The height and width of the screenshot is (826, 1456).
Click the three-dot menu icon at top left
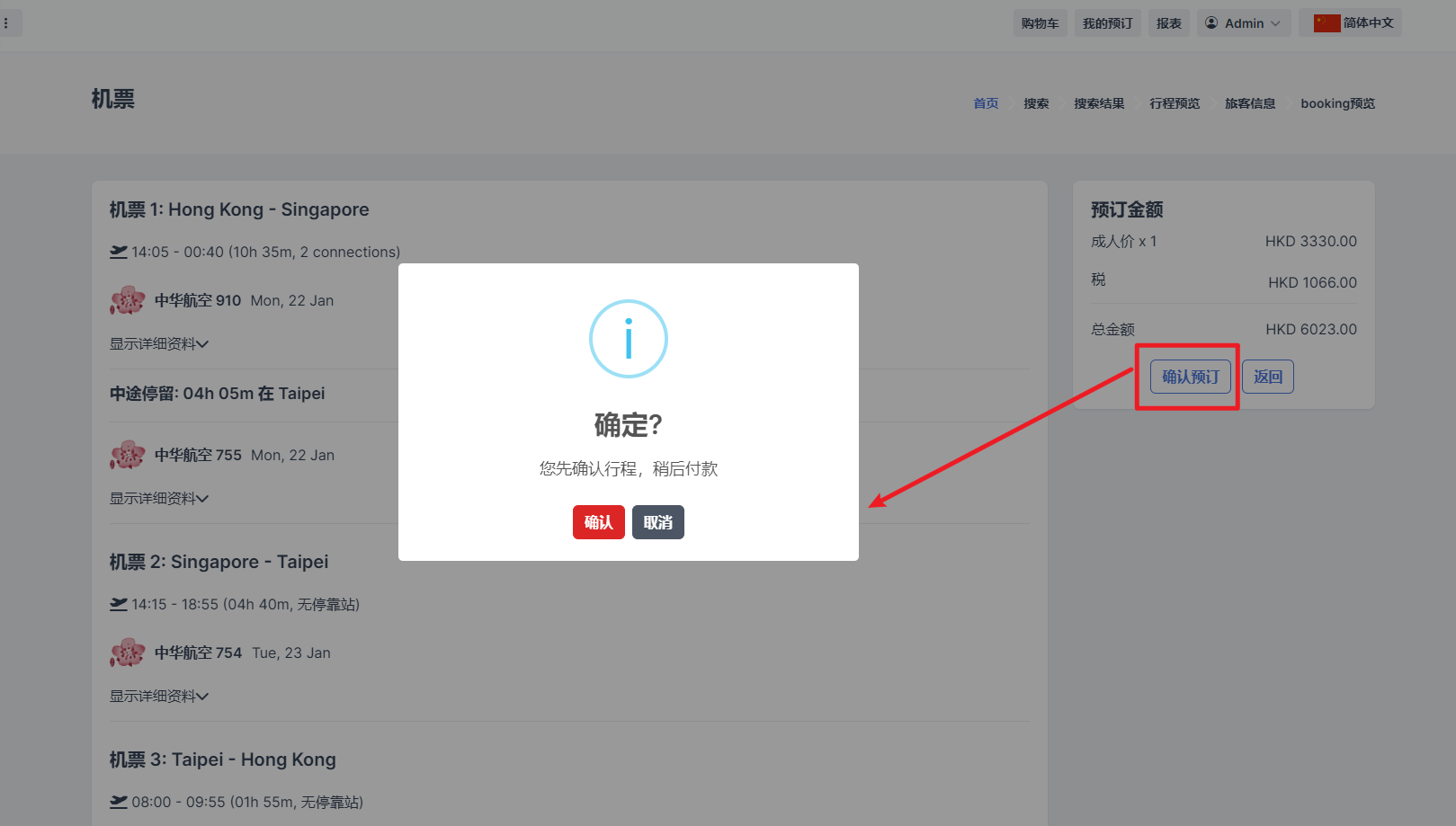[x=6, y=23]
